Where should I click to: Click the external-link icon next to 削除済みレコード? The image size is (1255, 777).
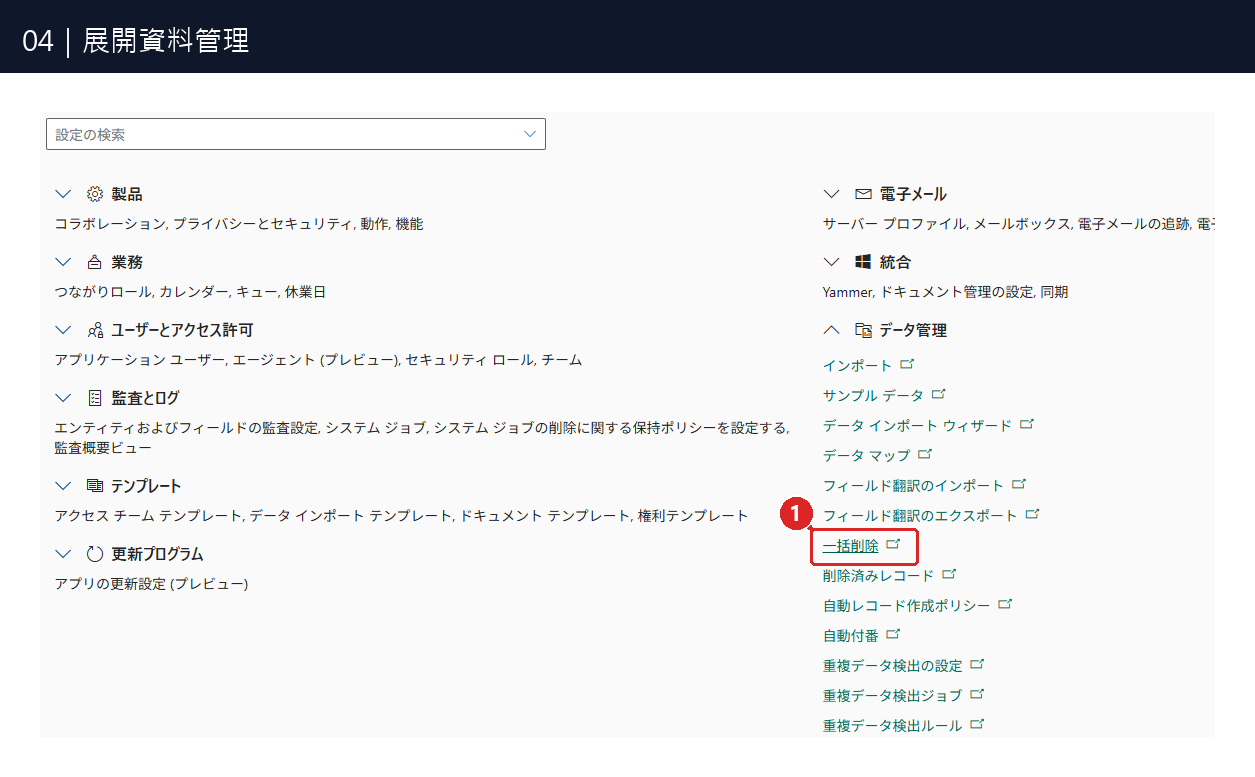[x=949, y=574]
